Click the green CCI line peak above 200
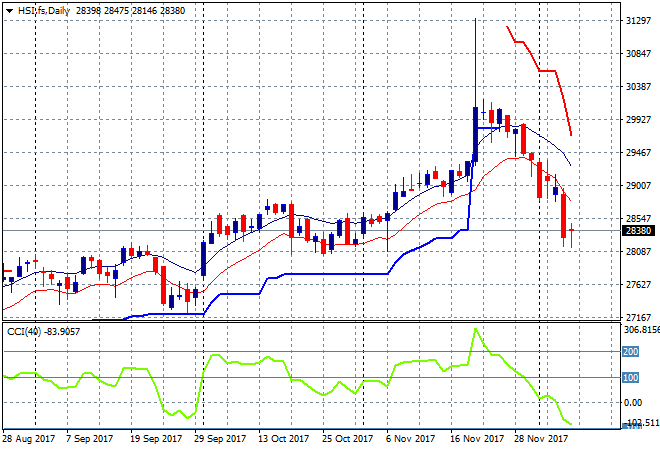The image size is (660, 450). pyautogui.click(x=476, y=329)
